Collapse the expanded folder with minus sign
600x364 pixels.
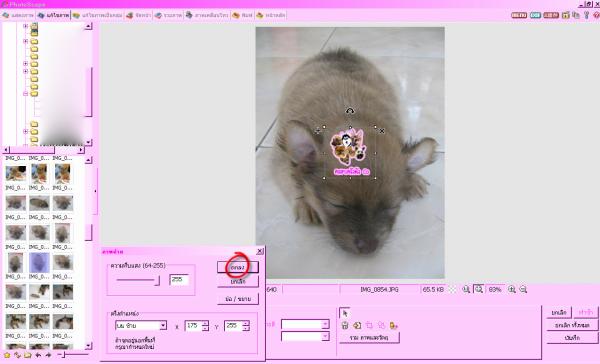click(25, 93)
